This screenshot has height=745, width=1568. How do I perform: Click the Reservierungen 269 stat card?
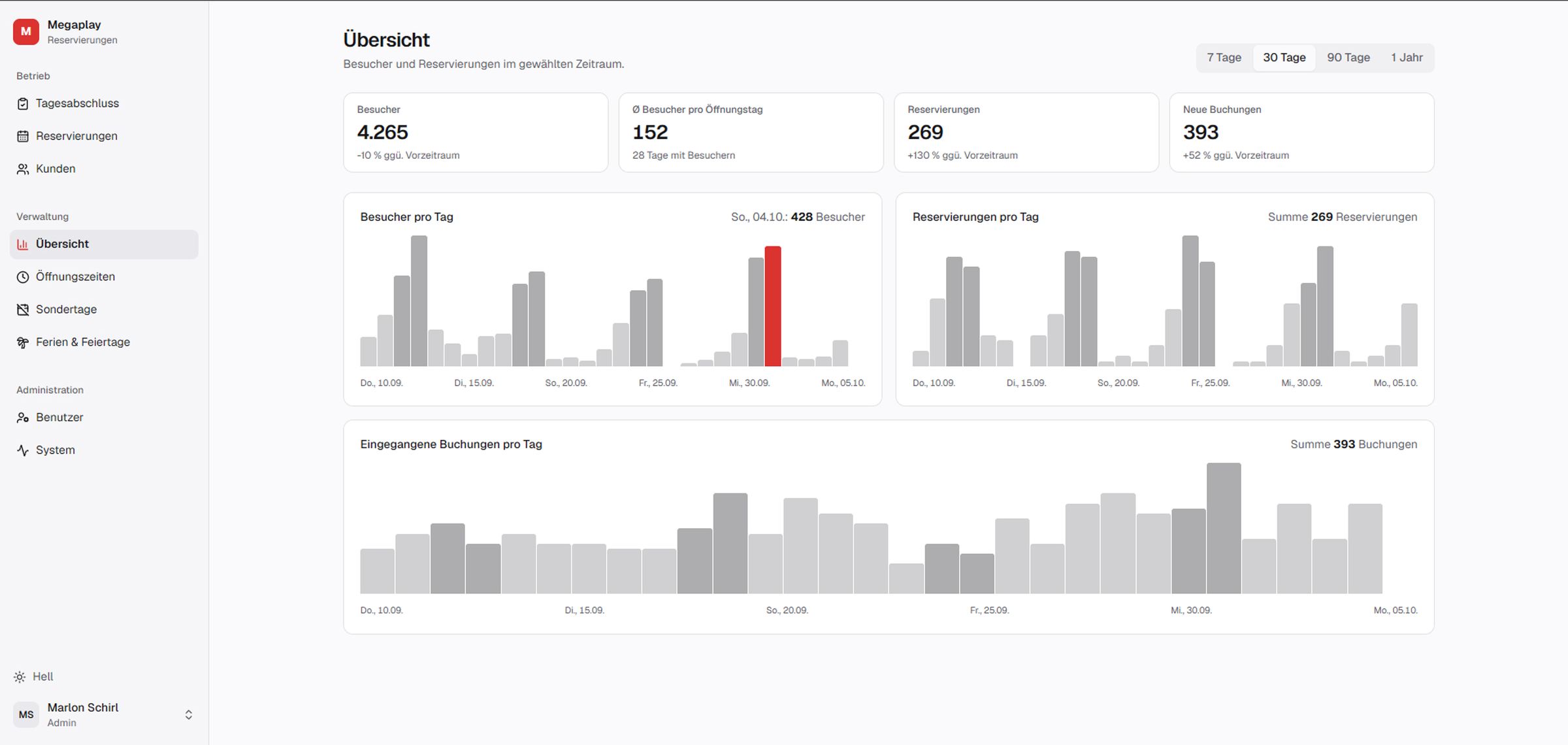click(x=1026, y=133)
